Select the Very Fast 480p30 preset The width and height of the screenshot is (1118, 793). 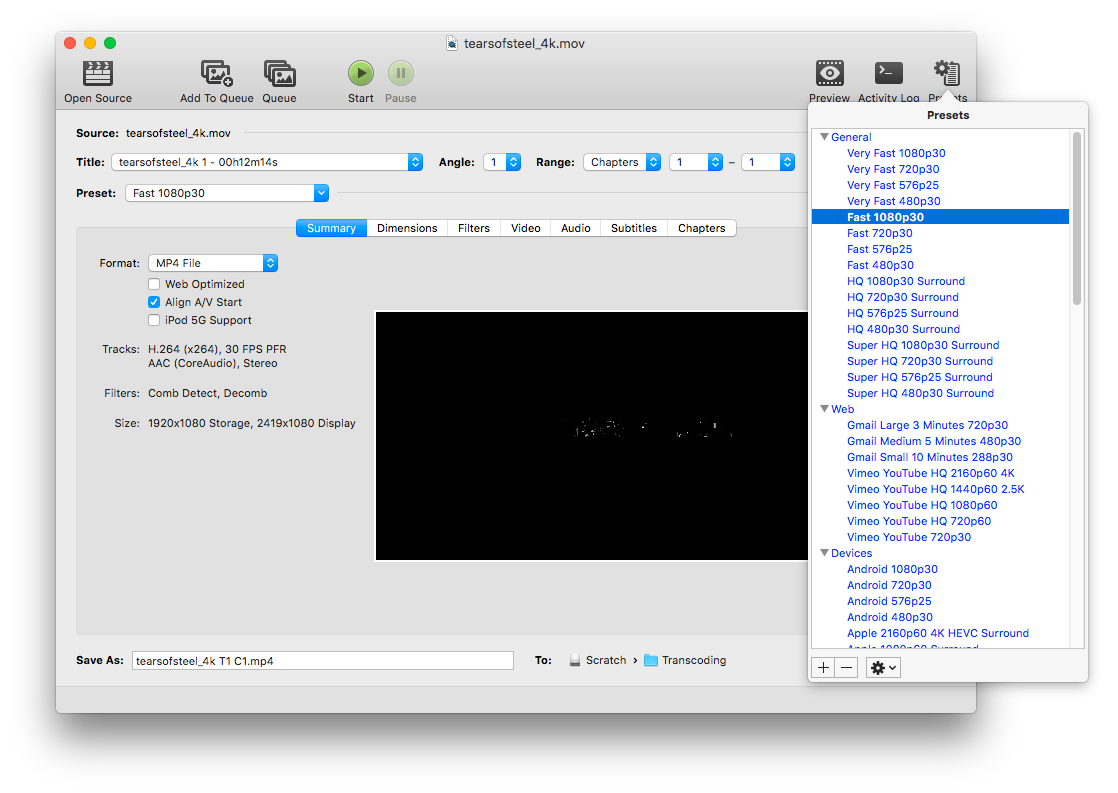click(894, 201)
